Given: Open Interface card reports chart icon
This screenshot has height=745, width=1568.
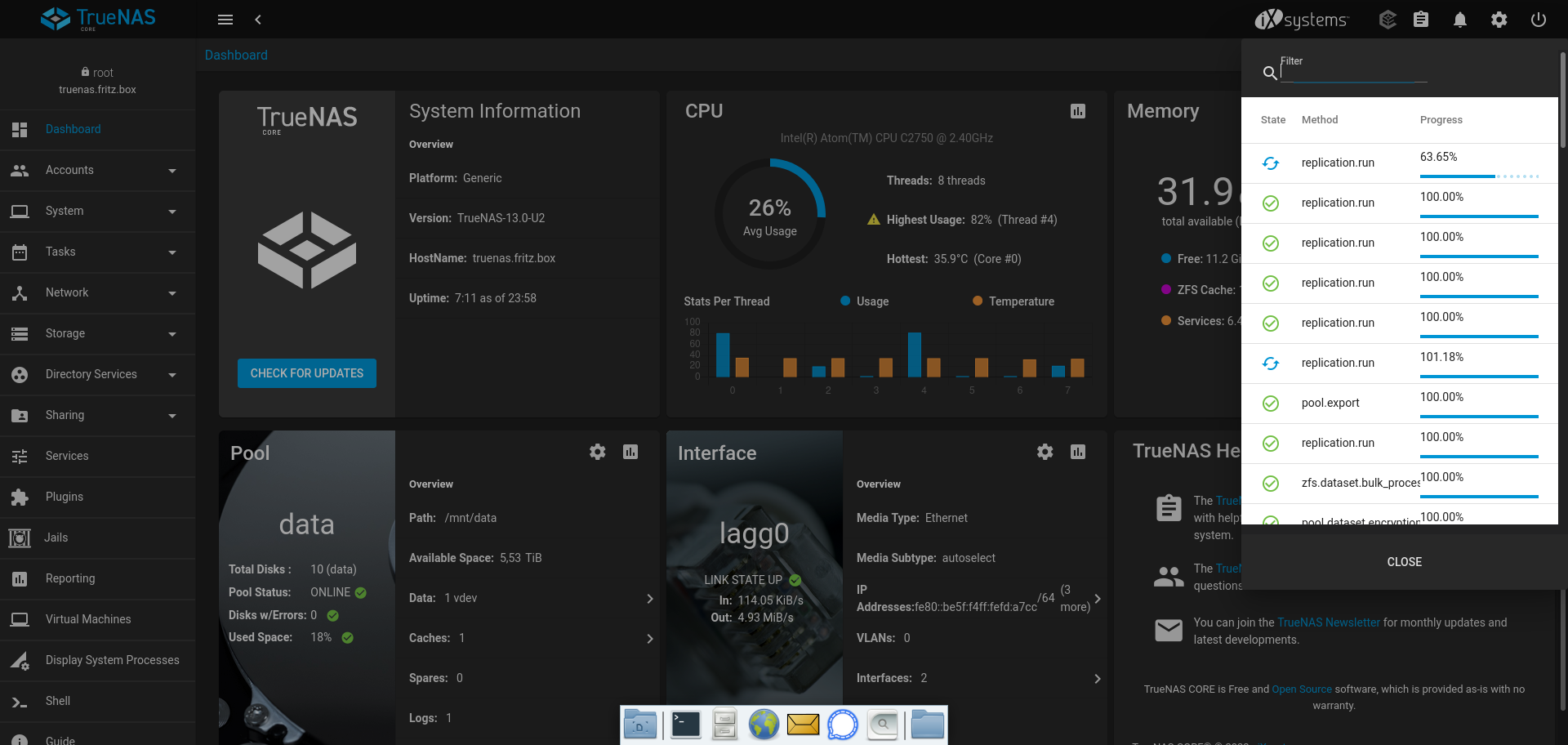Looking at the screenshot, I should (x=1078, y=452).
